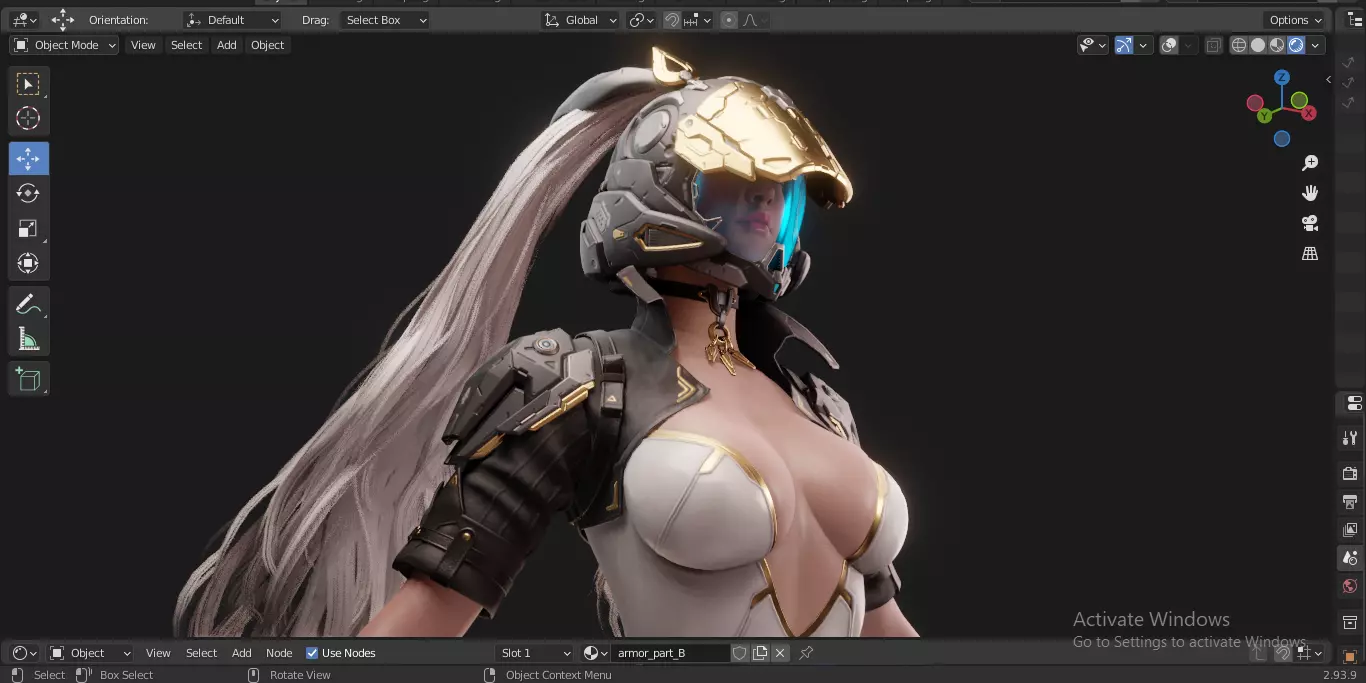Switch perspective/orthographic grid icon
The width and height of the screenshot is (1366, 683).
(x=1310, y=254)
